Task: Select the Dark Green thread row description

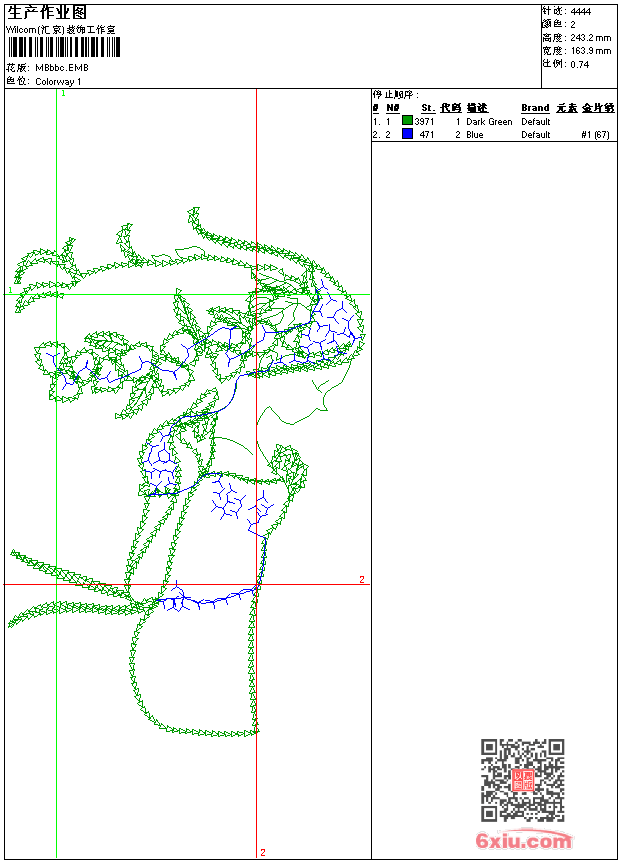Action: [489, 122]
